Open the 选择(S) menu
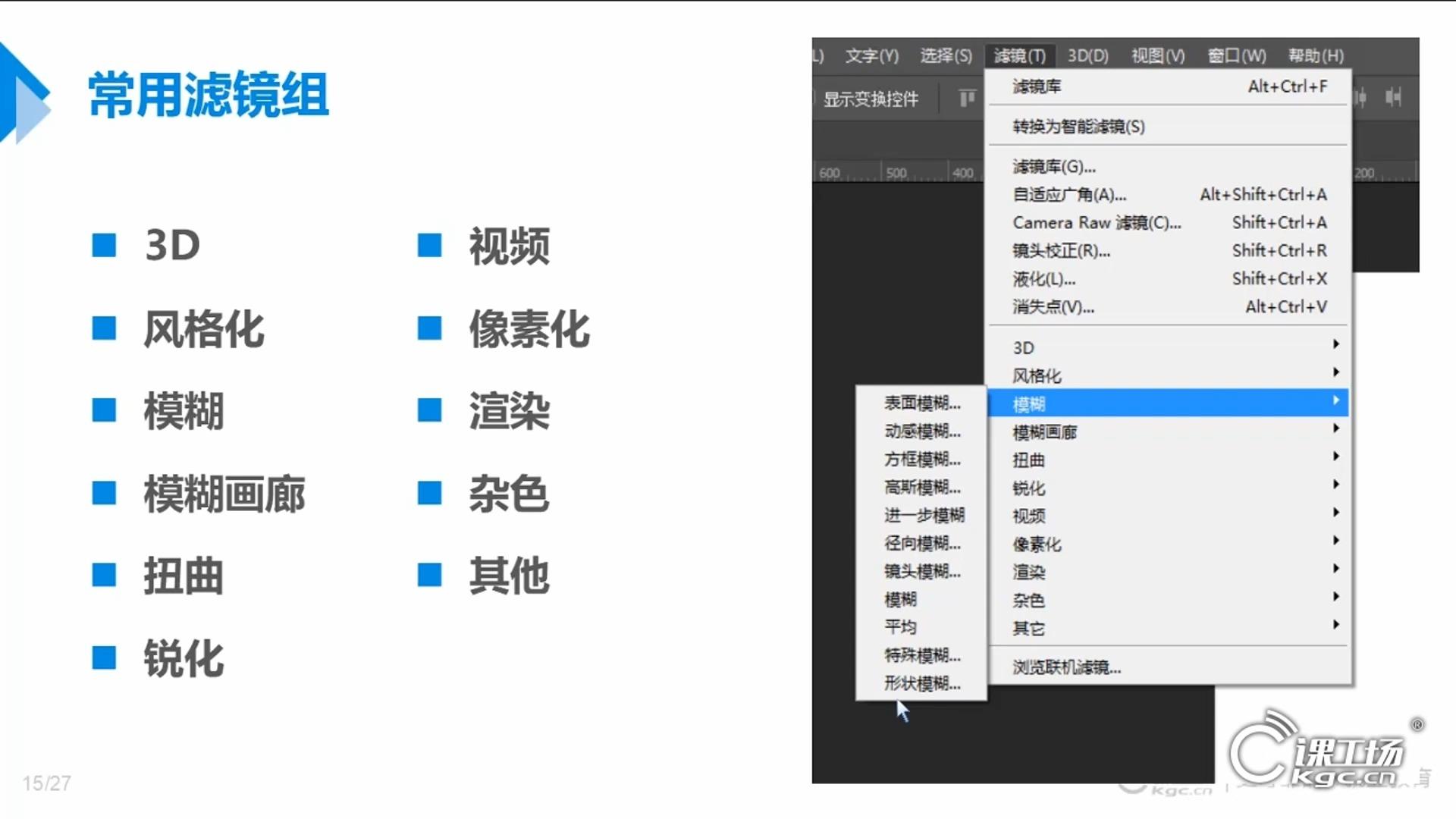Screen dimensions: 1456x819 [x=946, y=55]
